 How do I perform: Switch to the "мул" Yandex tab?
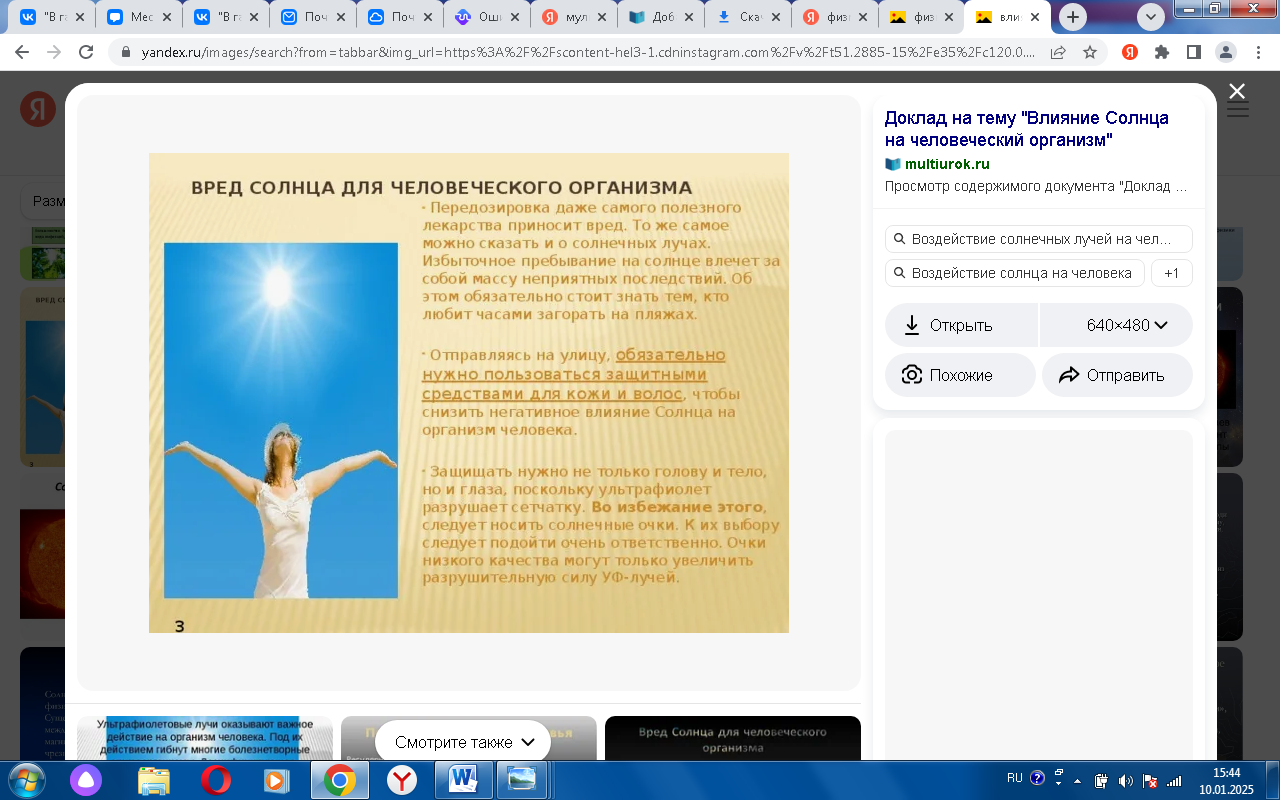(x=575, y=17)
